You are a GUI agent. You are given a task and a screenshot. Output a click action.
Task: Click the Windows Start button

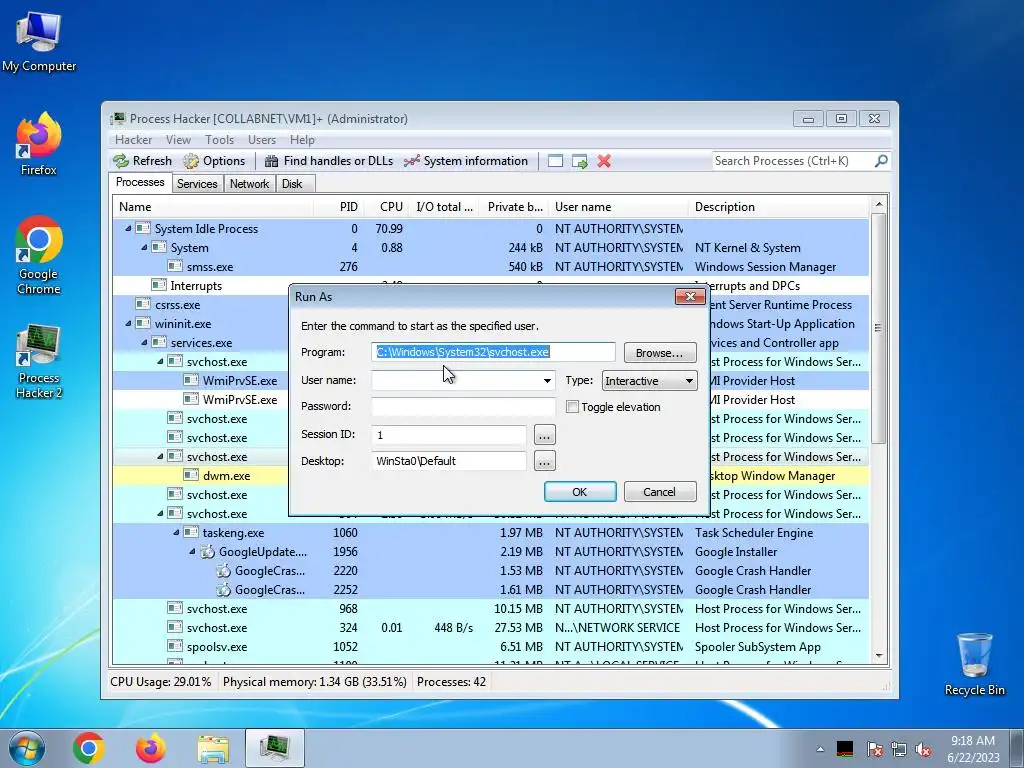[x=27, y=748]
